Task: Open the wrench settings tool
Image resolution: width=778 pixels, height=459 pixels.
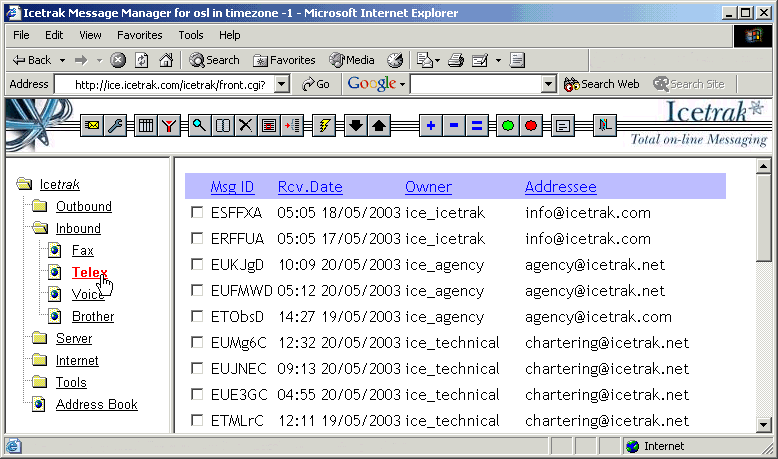Action: click(116, 126)
